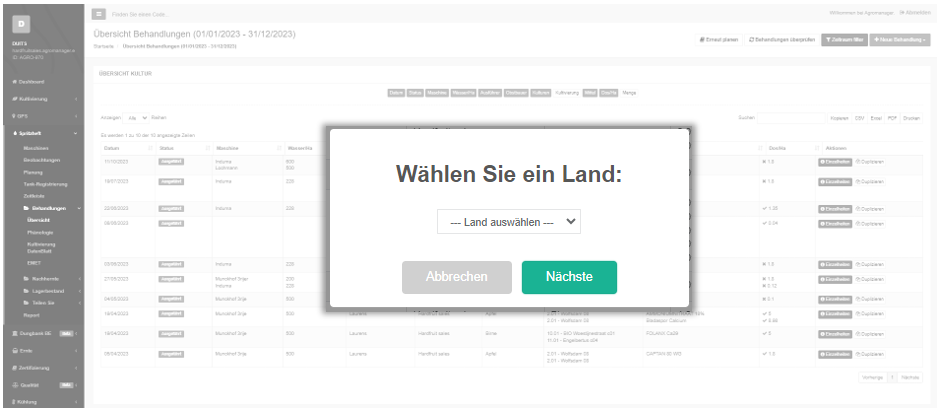Image resolution: width=945 pixels, height=413 pixels.
Task: Toggle the Status column visibility
Action: coord(415,93)
